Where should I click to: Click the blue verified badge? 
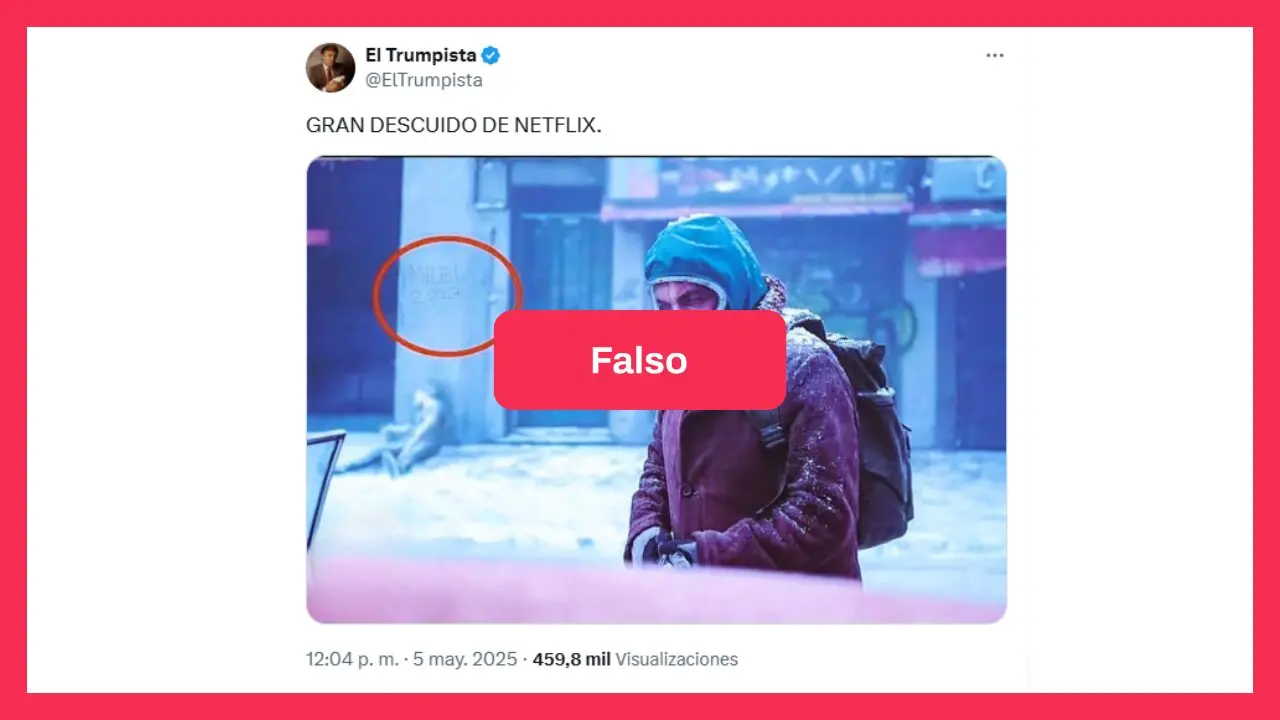(491, 56)
